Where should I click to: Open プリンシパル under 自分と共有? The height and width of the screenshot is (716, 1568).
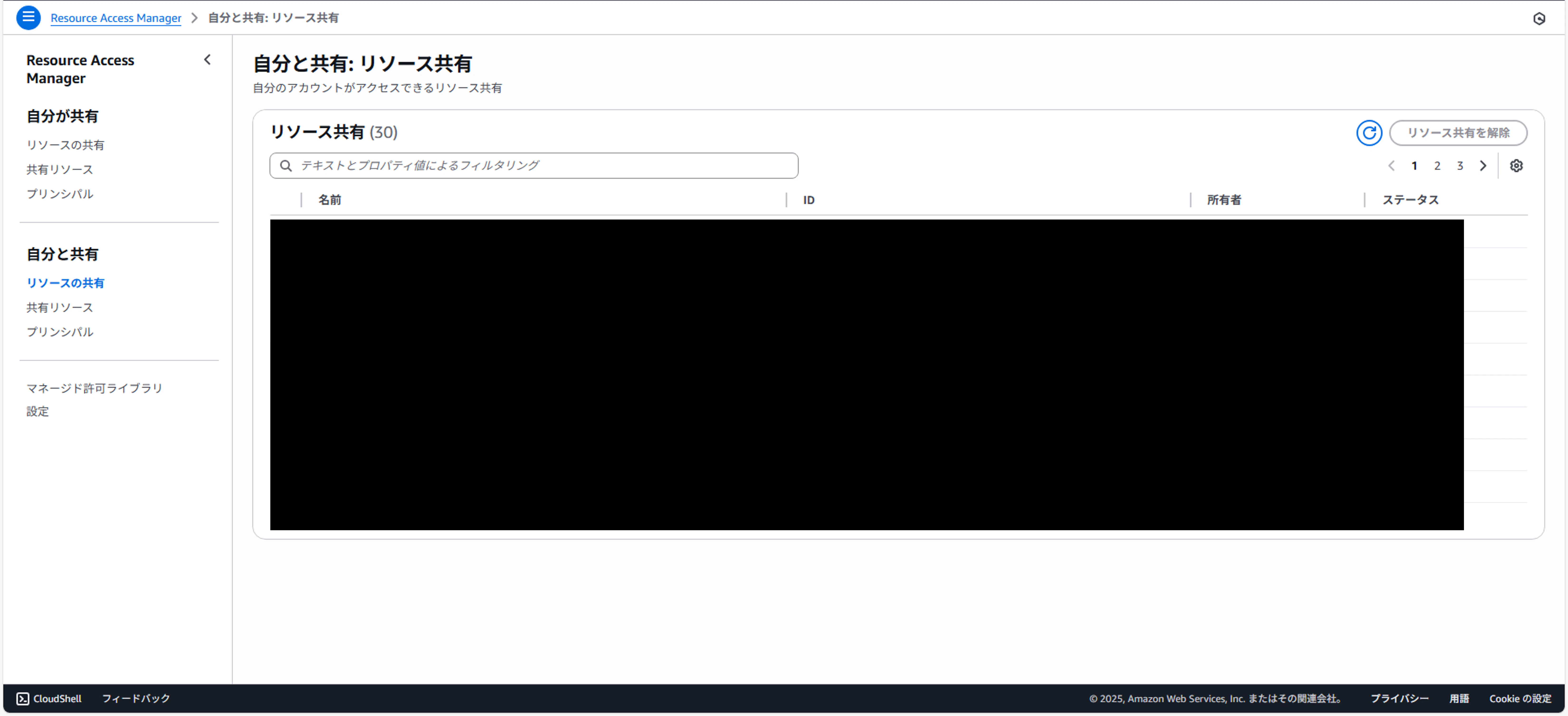60,332
